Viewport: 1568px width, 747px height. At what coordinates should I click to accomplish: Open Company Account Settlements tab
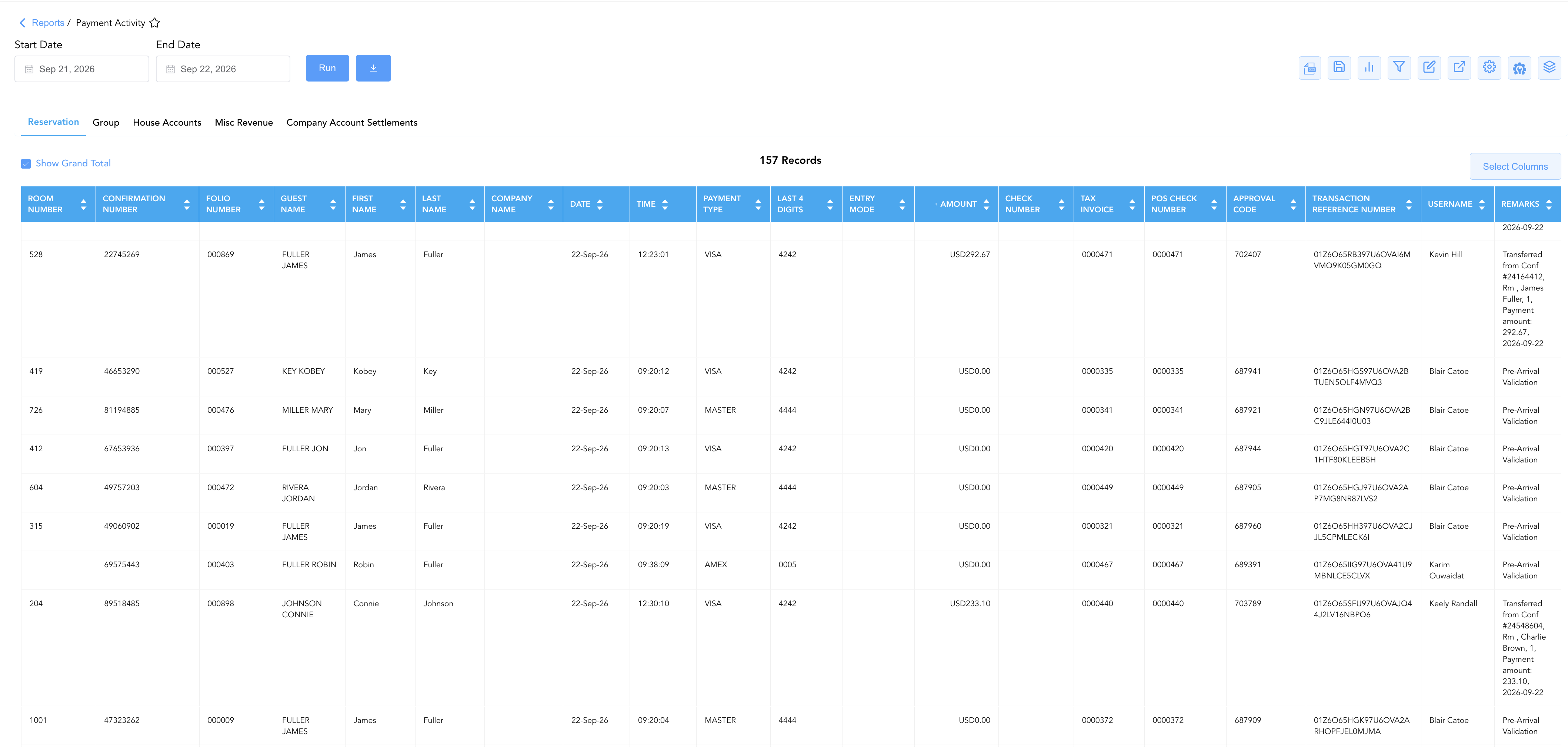(x=352, y=122)
